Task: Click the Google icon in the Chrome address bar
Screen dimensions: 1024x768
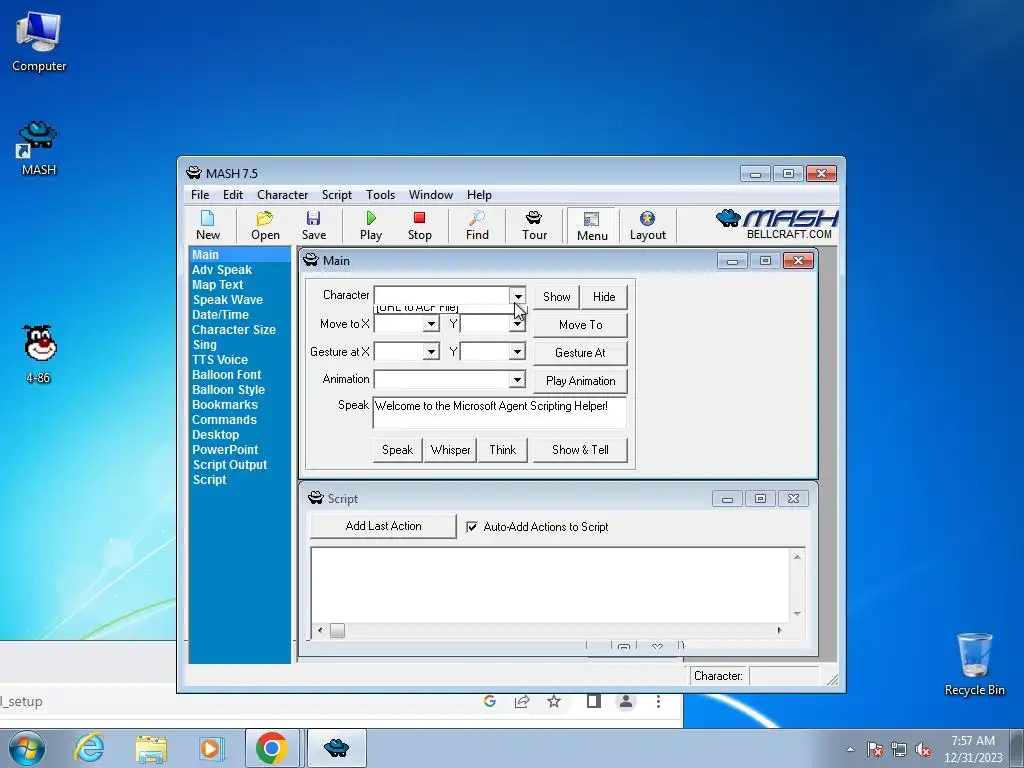Action: [x=490, y=701]
